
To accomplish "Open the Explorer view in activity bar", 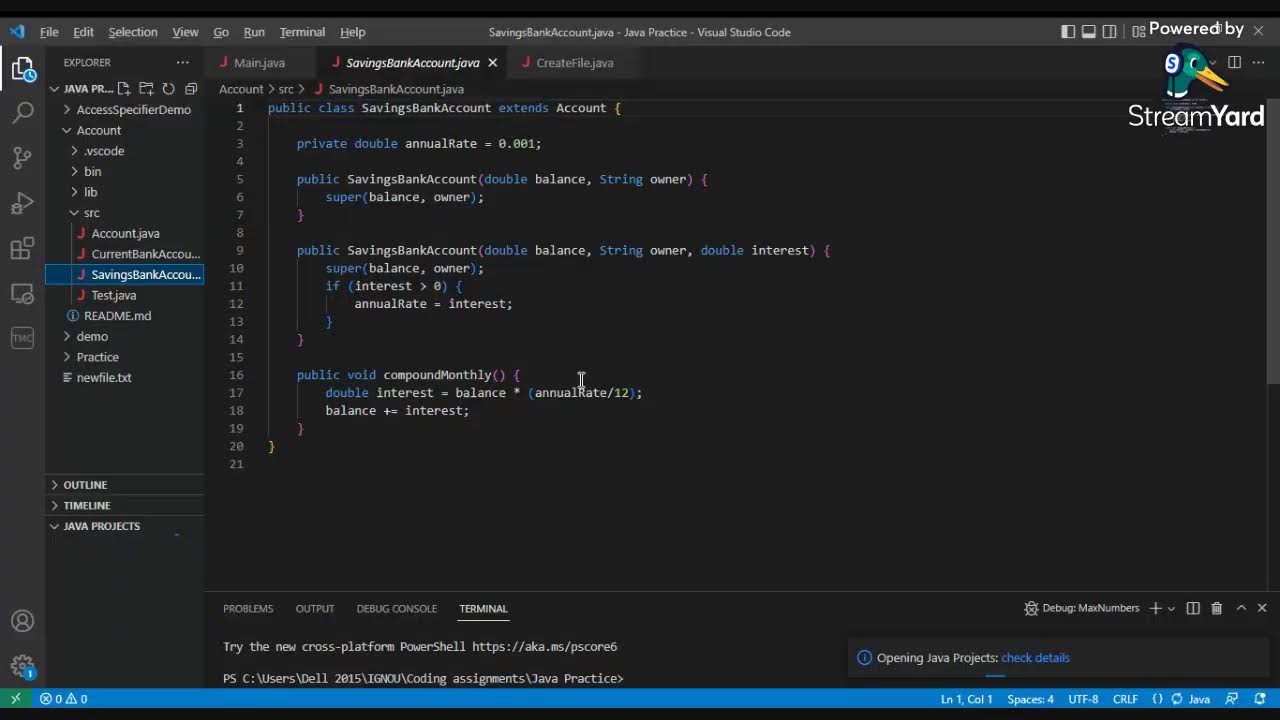I will [23, 69].
